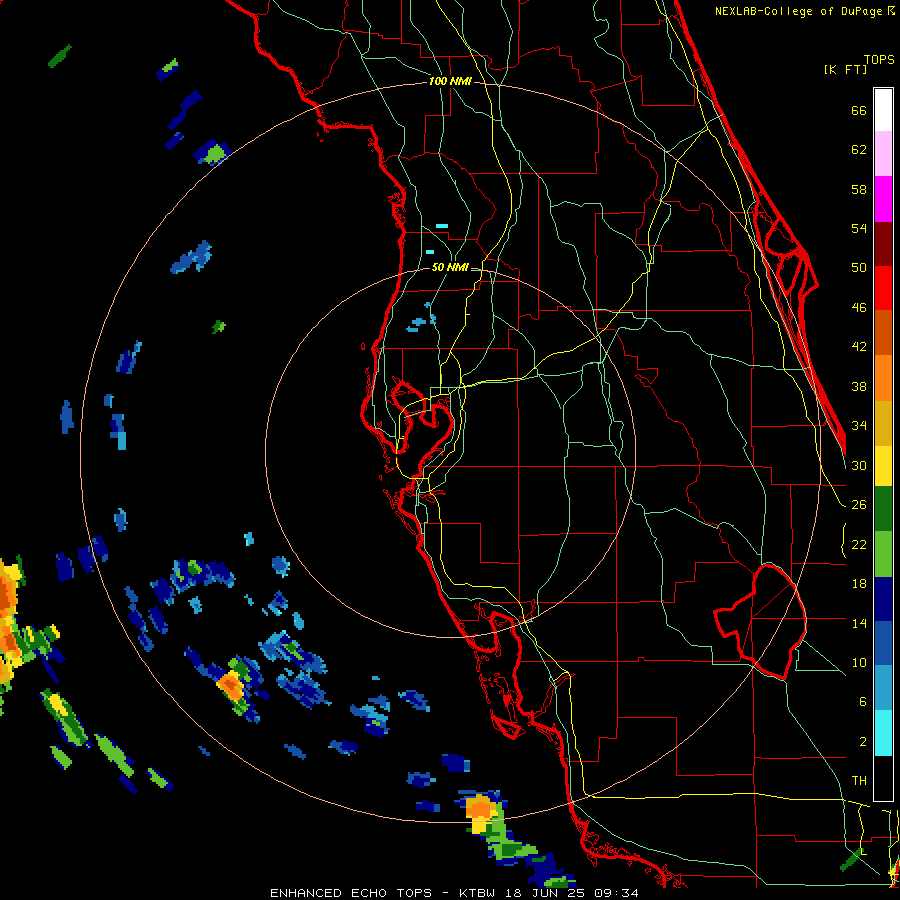Click the 22 value on legend scale
Viewport: 900px width, 900px height.
[859, 544]
